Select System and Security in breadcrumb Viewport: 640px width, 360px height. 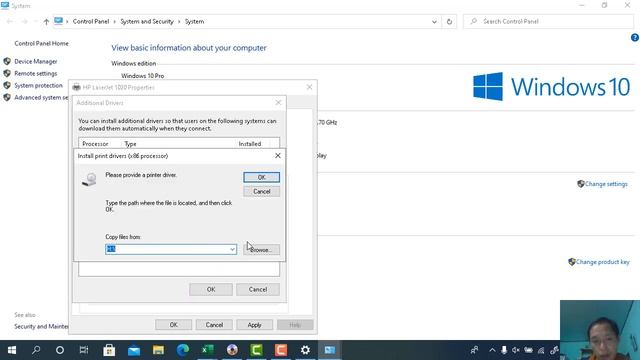(x=147, y=22)
